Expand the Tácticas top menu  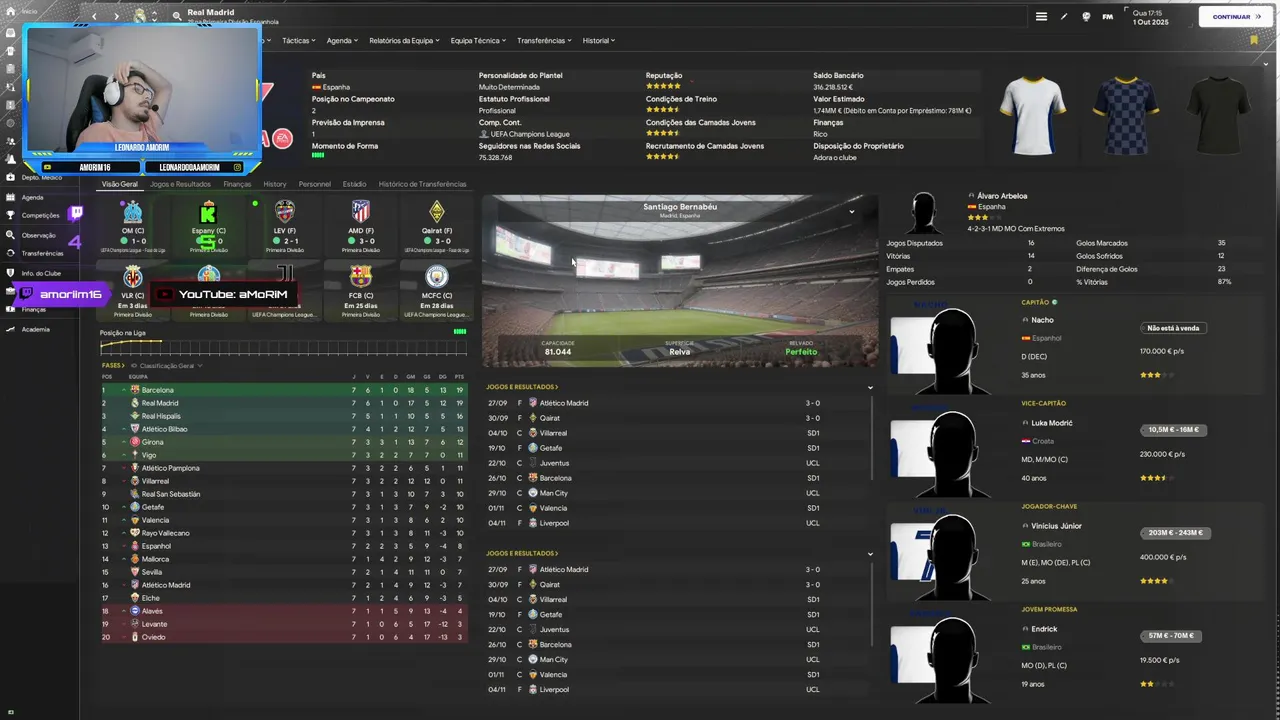(299, 41)
